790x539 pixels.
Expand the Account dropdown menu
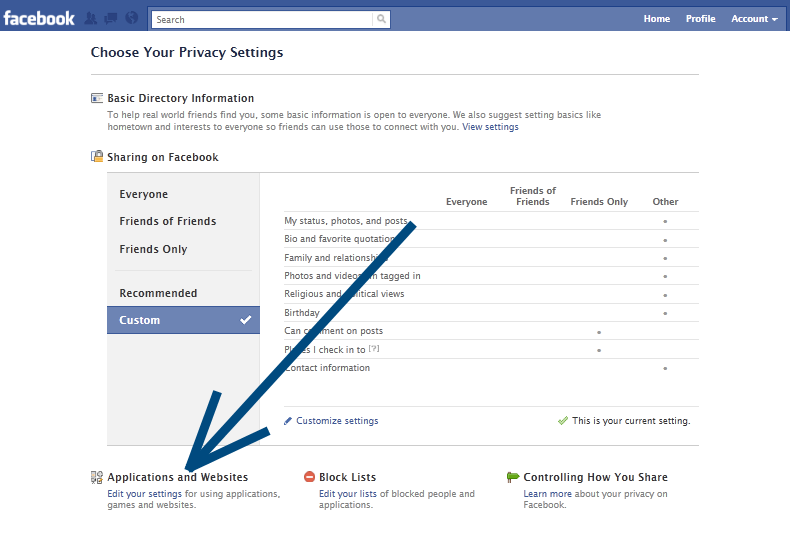click(x=754, y=19)
